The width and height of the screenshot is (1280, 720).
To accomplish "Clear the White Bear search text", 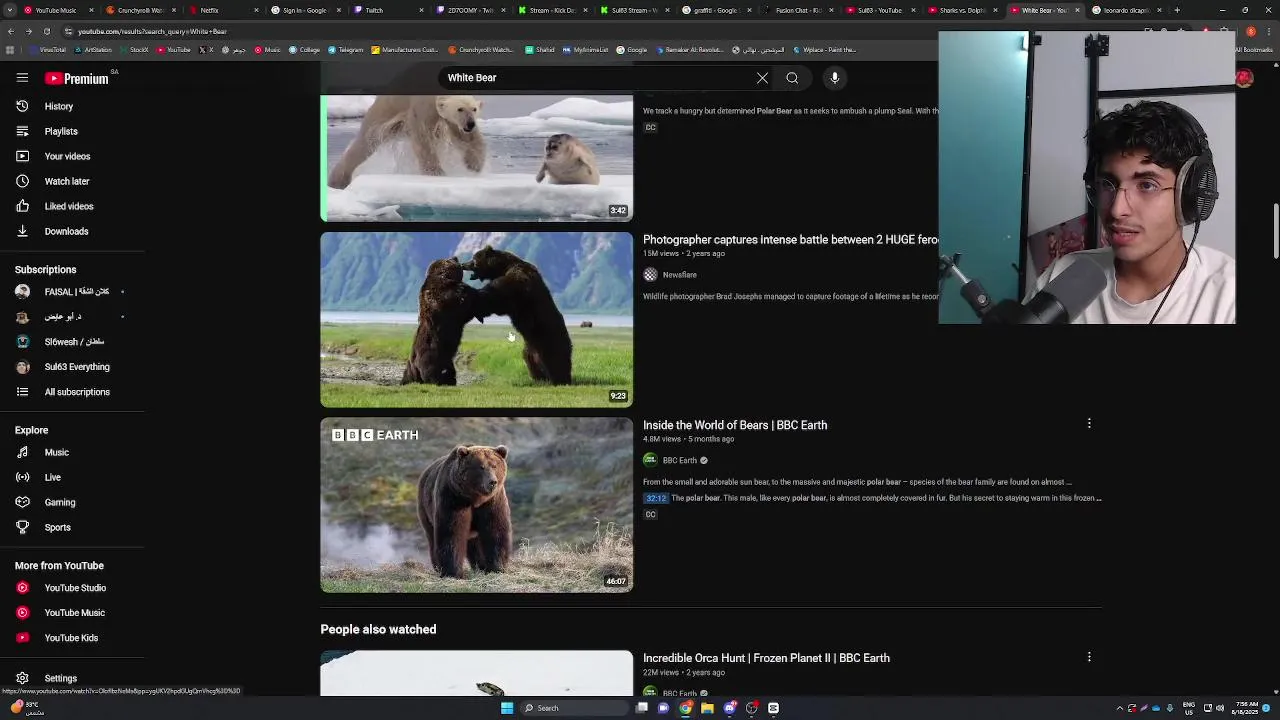I will 762,78.
